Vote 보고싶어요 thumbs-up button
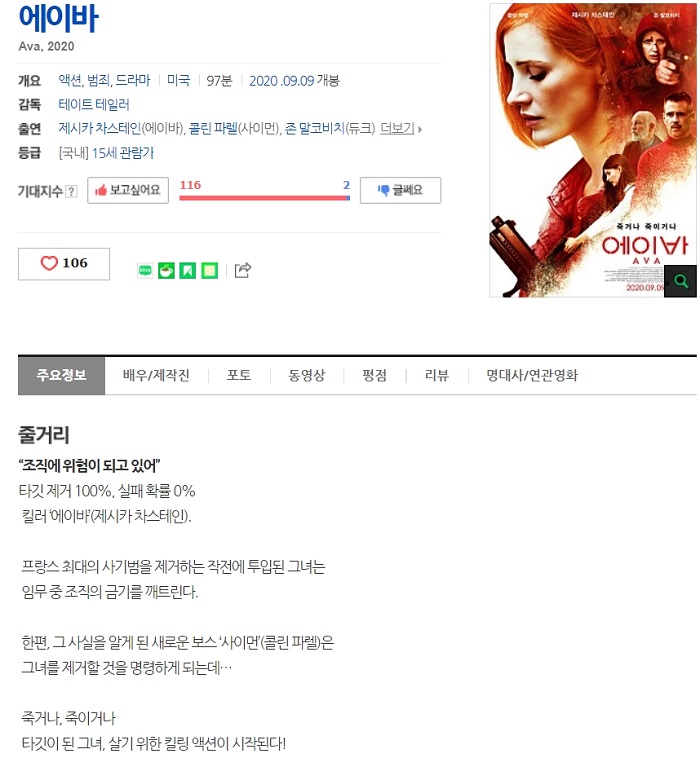The width and height of the screenshot is (700, 758). 128,190
